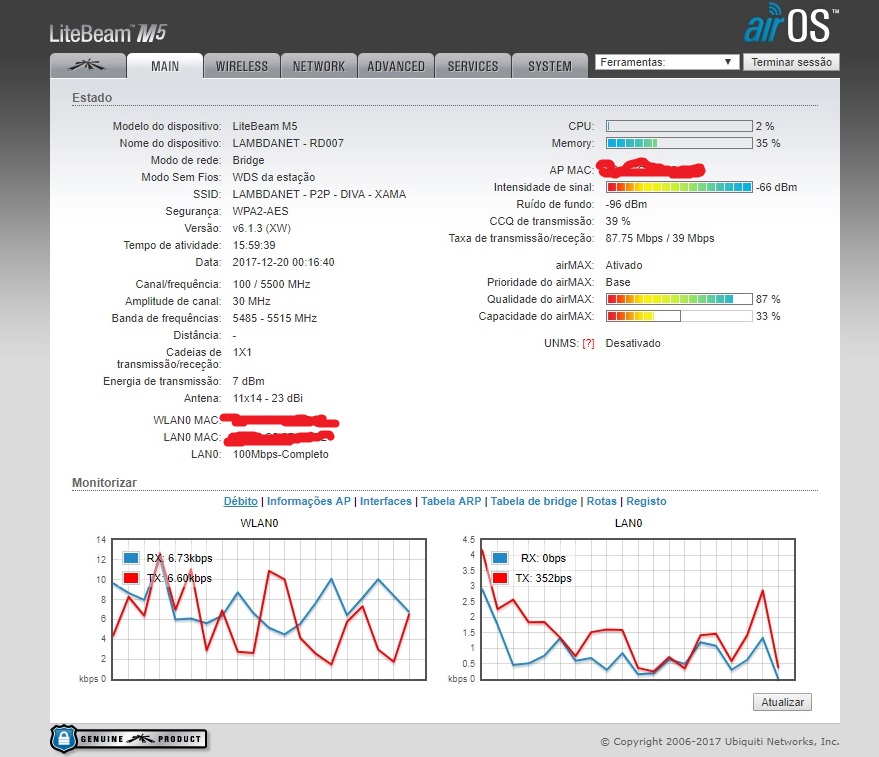Select the SYSTEM tab
Viewport: 879px width, 757px height.
[550, 66]
